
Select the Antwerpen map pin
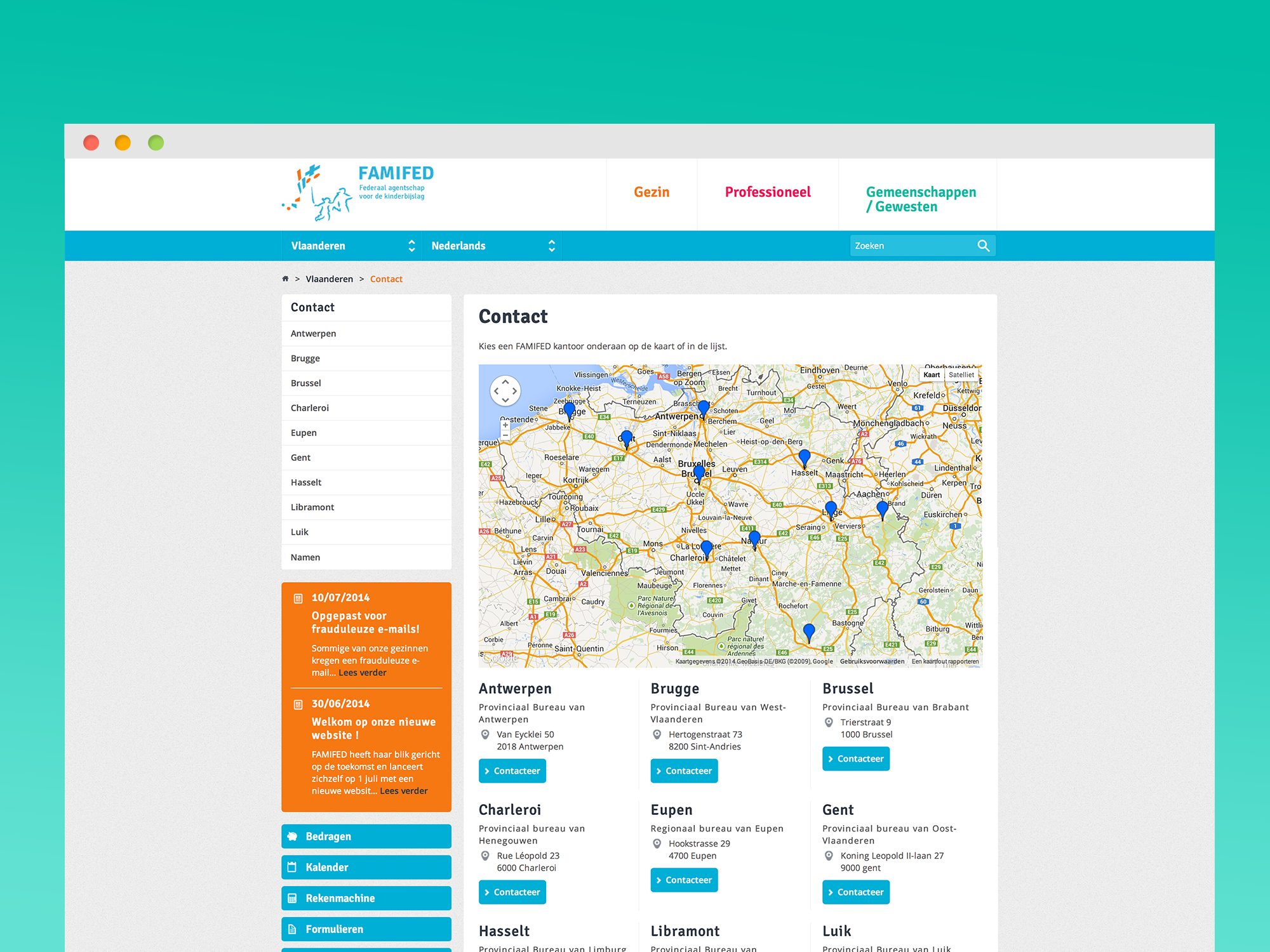(703, 409)
